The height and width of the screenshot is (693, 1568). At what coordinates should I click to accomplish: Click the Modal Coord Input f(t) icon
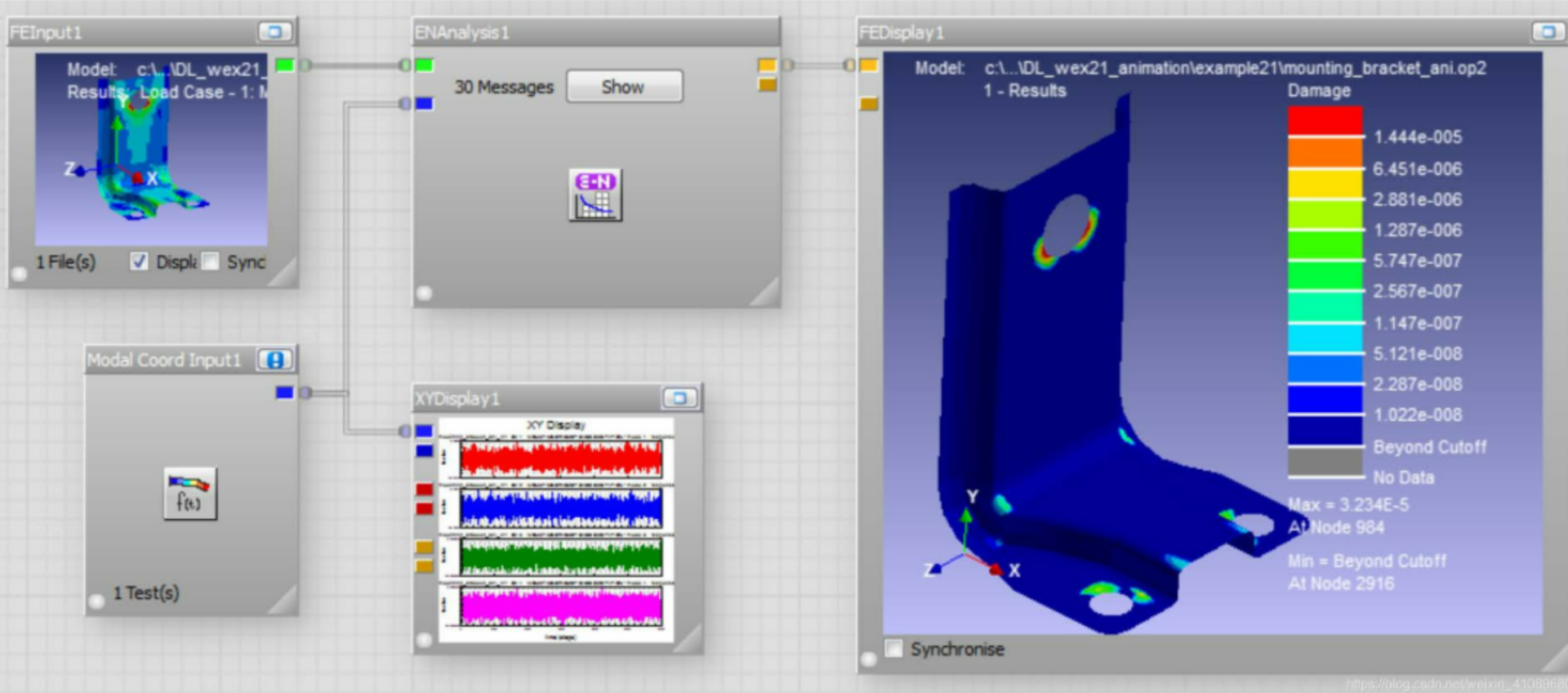point(189,494)
